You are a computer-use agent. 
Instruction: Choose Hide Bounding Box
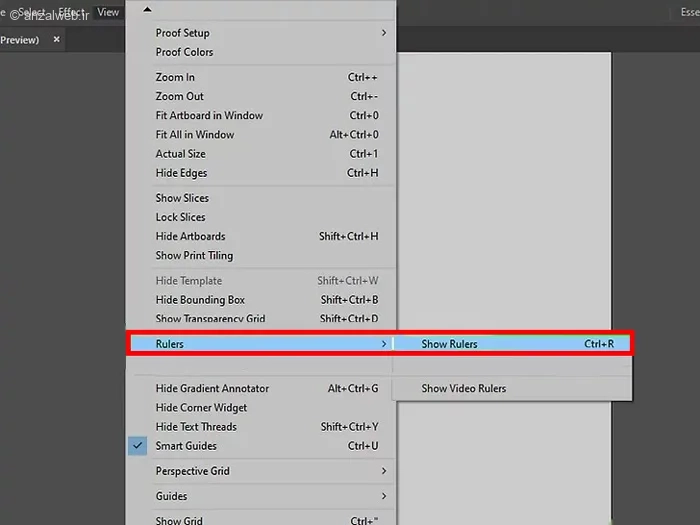point(200,300)
